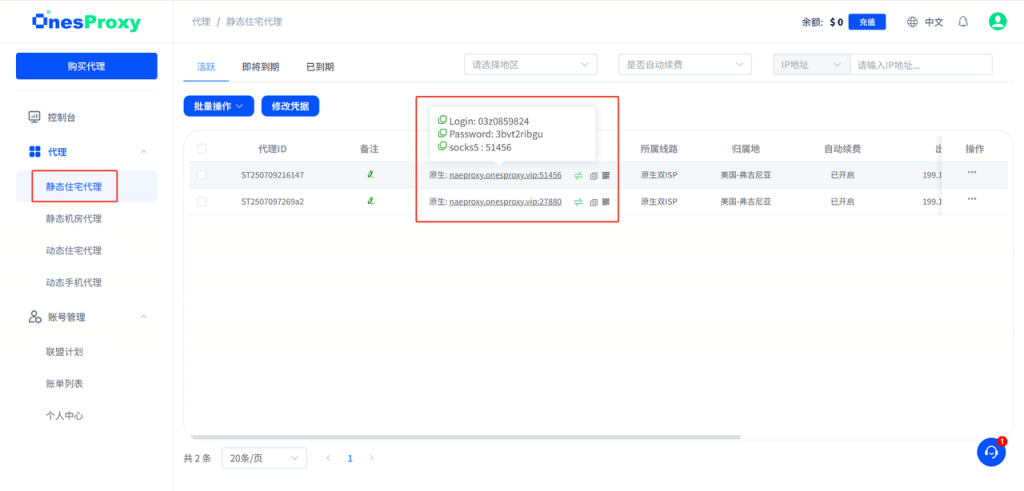Viewport: 1024px width, 491px height.
Task: Switch to the 即将到期 tab
Action: click(x=260, y=67)
